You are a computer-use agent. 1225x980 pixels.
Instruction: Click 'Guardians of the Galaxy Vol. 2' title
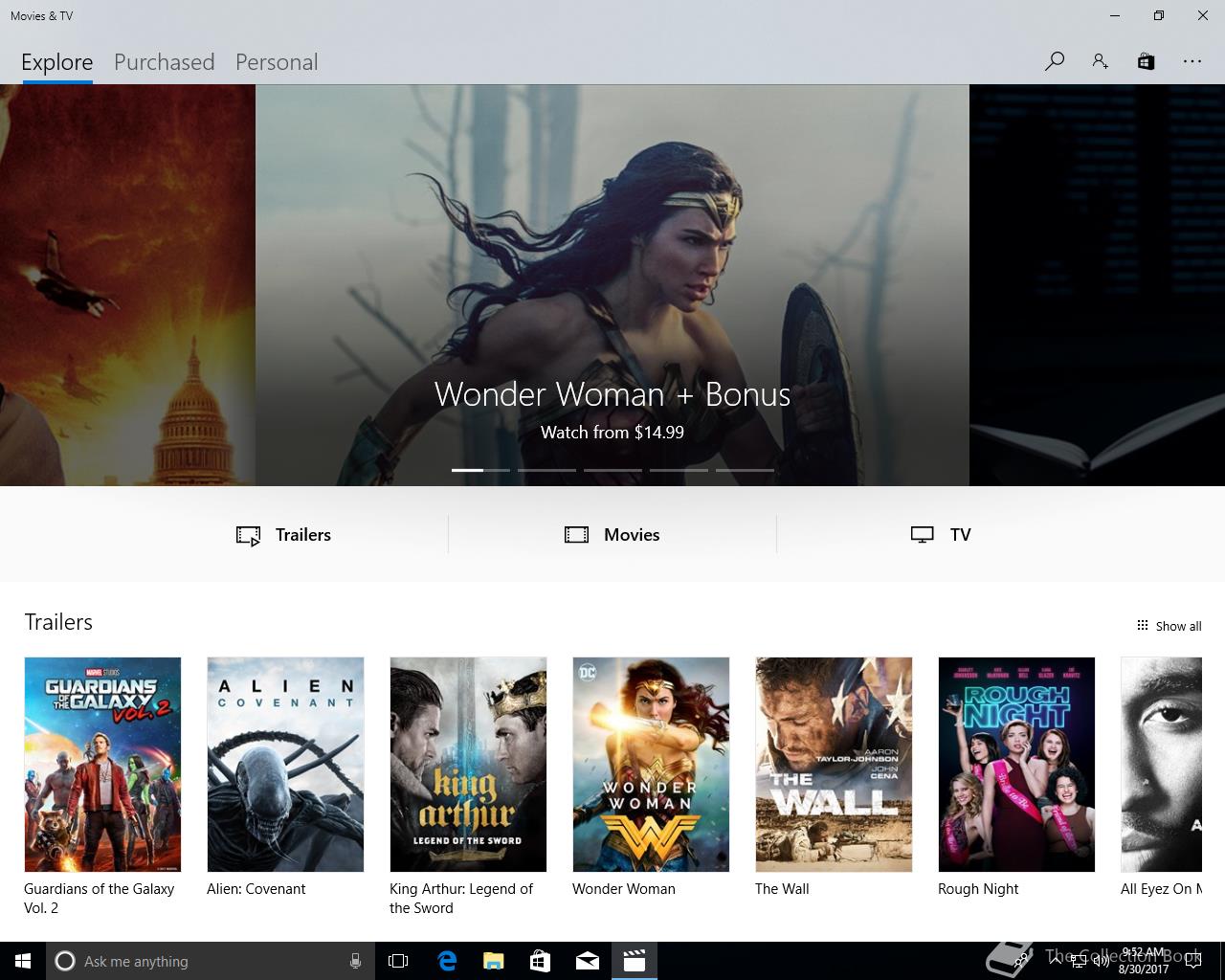point(99,899)
